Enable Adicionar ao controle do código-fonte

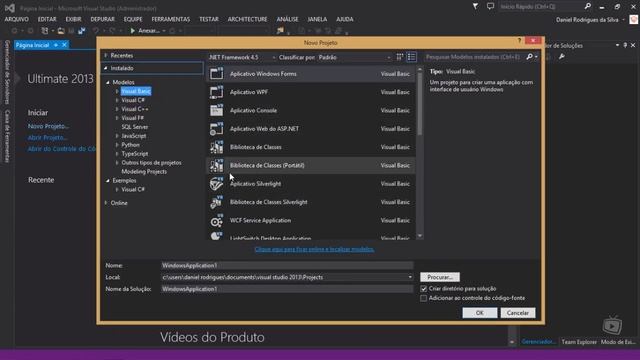coord(423,298)
